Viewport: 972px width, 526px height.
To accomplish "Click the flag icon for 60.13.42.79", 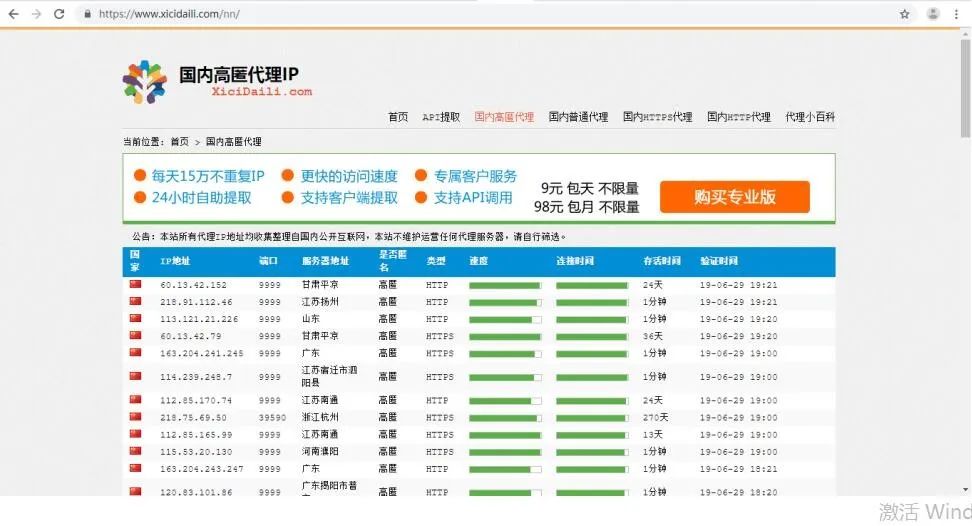I will (135, 336).
